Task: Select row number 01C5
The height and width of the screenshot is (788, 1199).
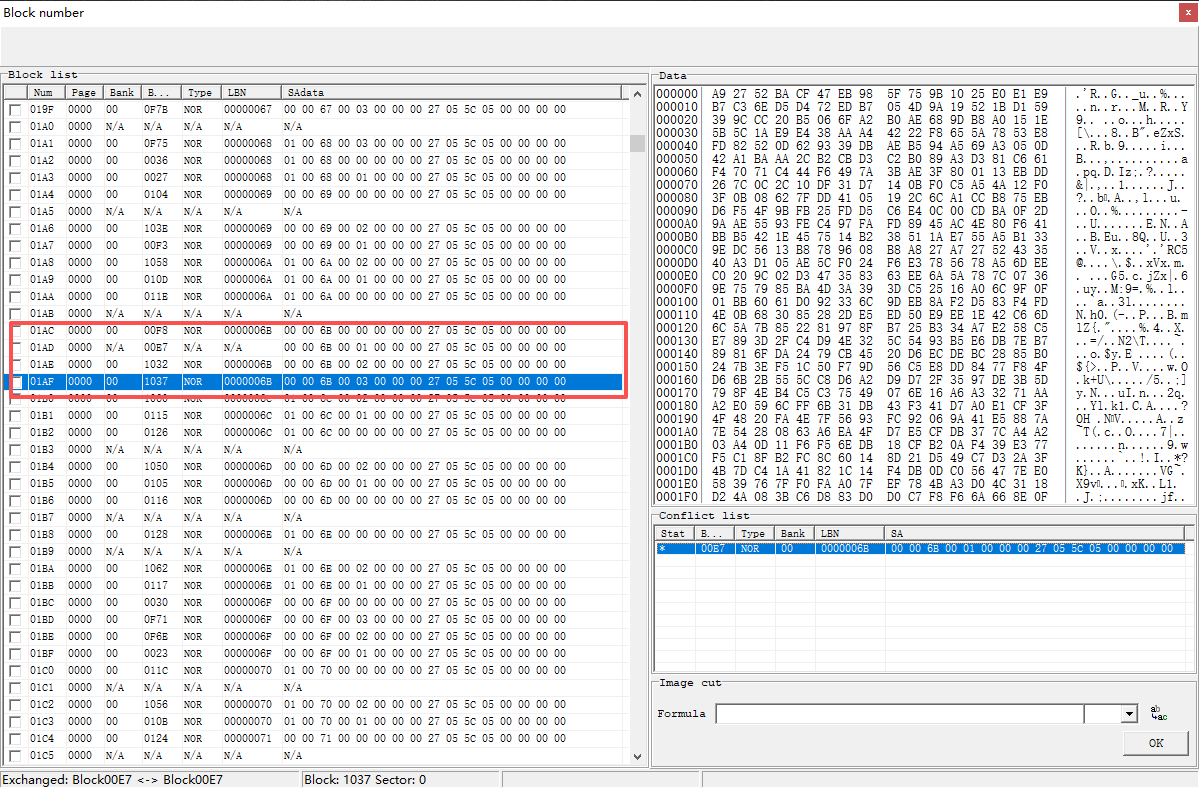Action: click(42, 755)
